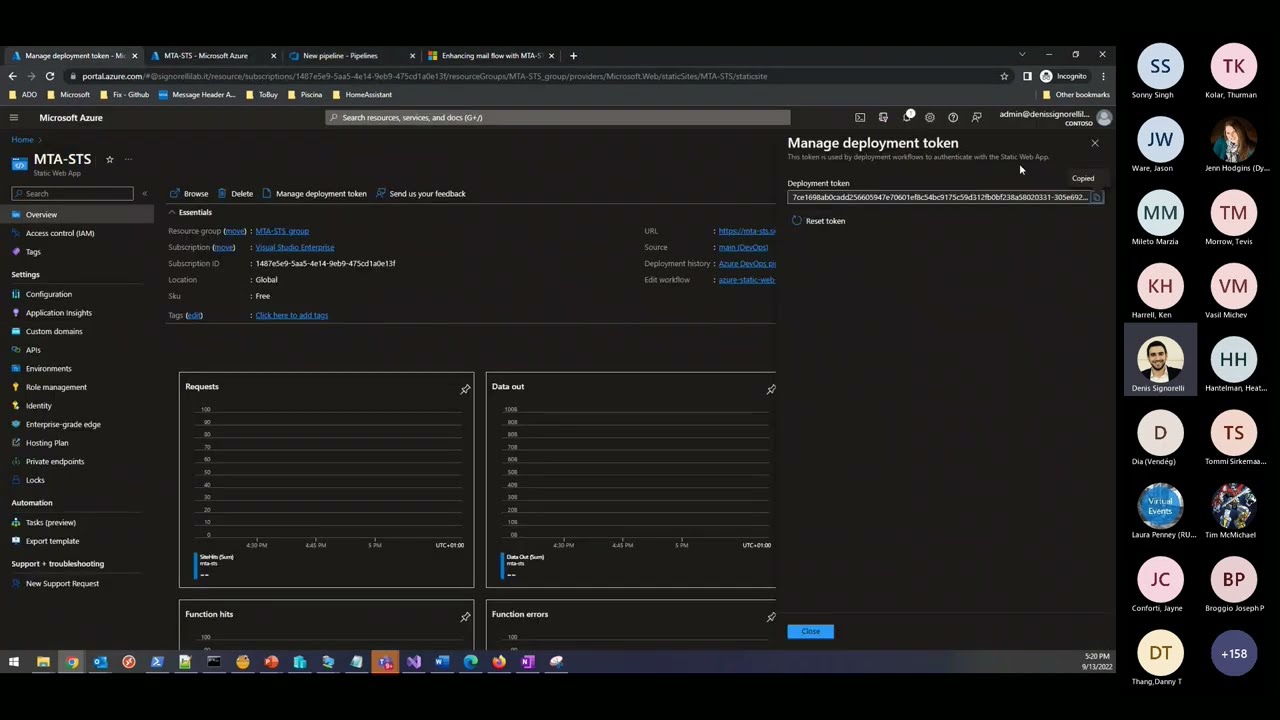This screenshot has width=1280, height=720.
Task: Go to Home breadcrumb
Action: click(x=22, y=140)
